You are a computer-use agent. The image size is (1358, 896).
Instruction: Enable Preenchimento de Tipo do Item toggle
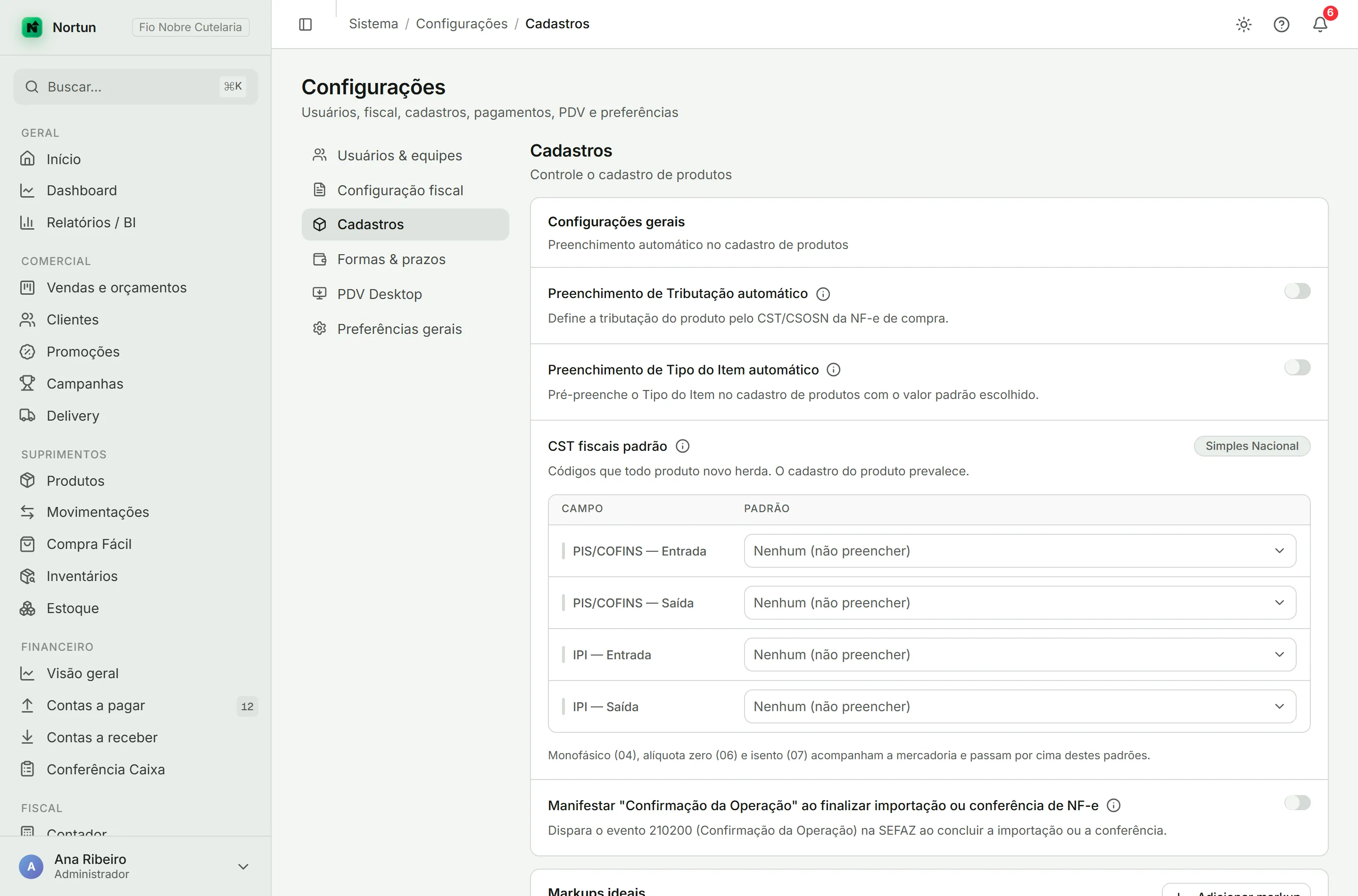click(1297, 367)
